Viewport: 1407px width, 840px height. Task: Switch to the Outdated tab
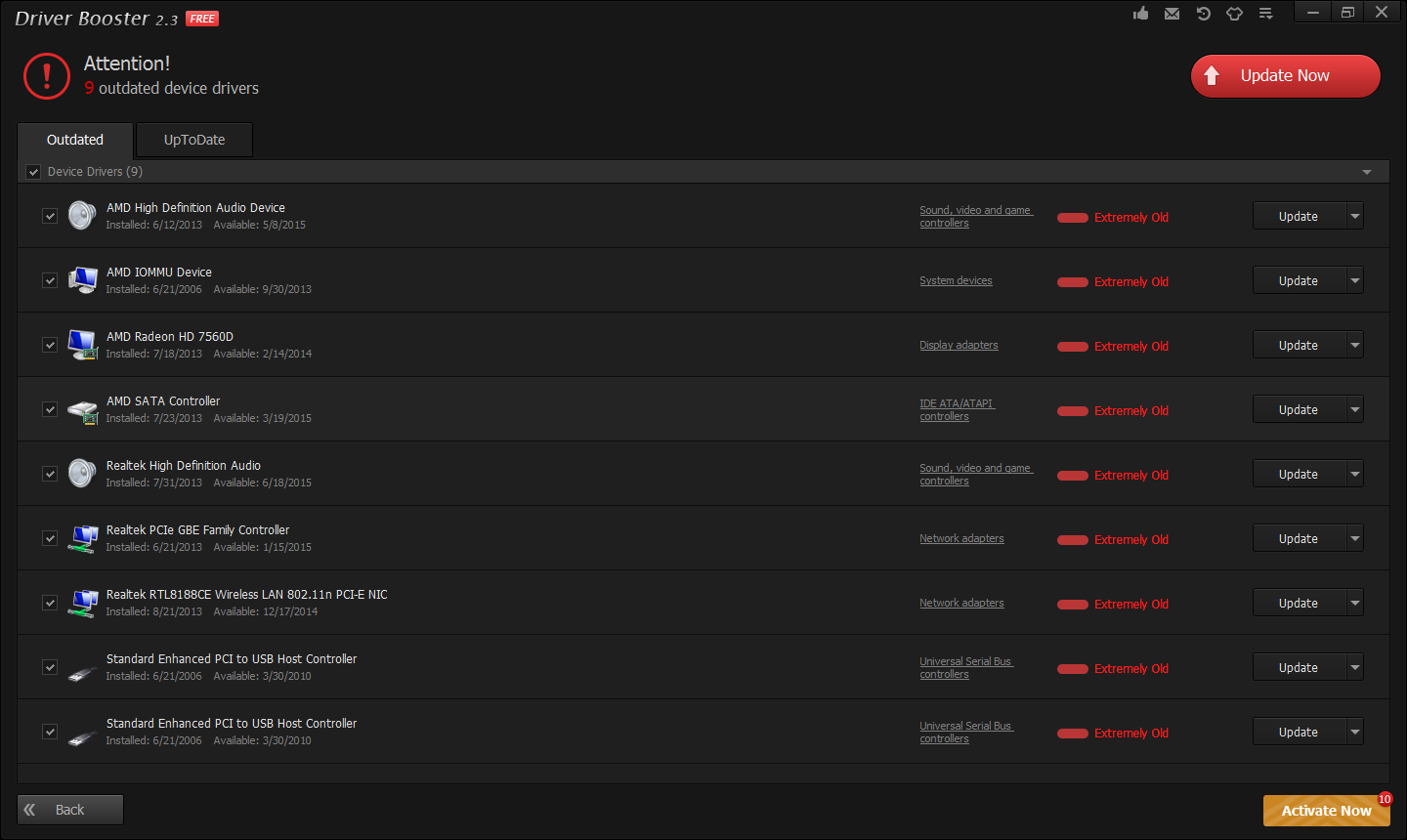[75, 140]
